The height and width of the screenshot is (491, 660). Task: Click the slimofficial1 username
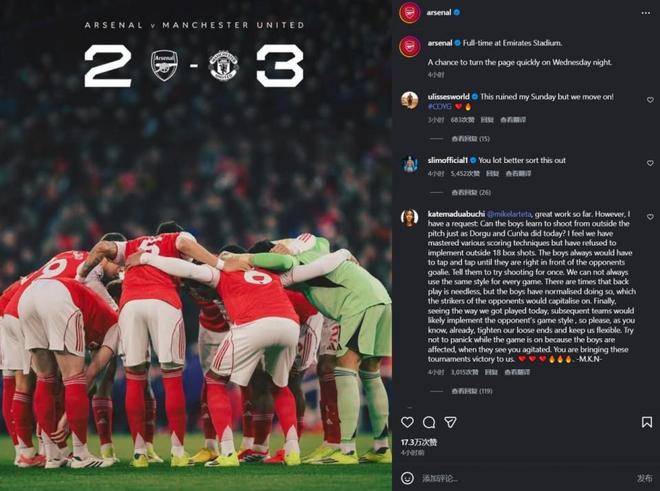(x=452, y=160)
